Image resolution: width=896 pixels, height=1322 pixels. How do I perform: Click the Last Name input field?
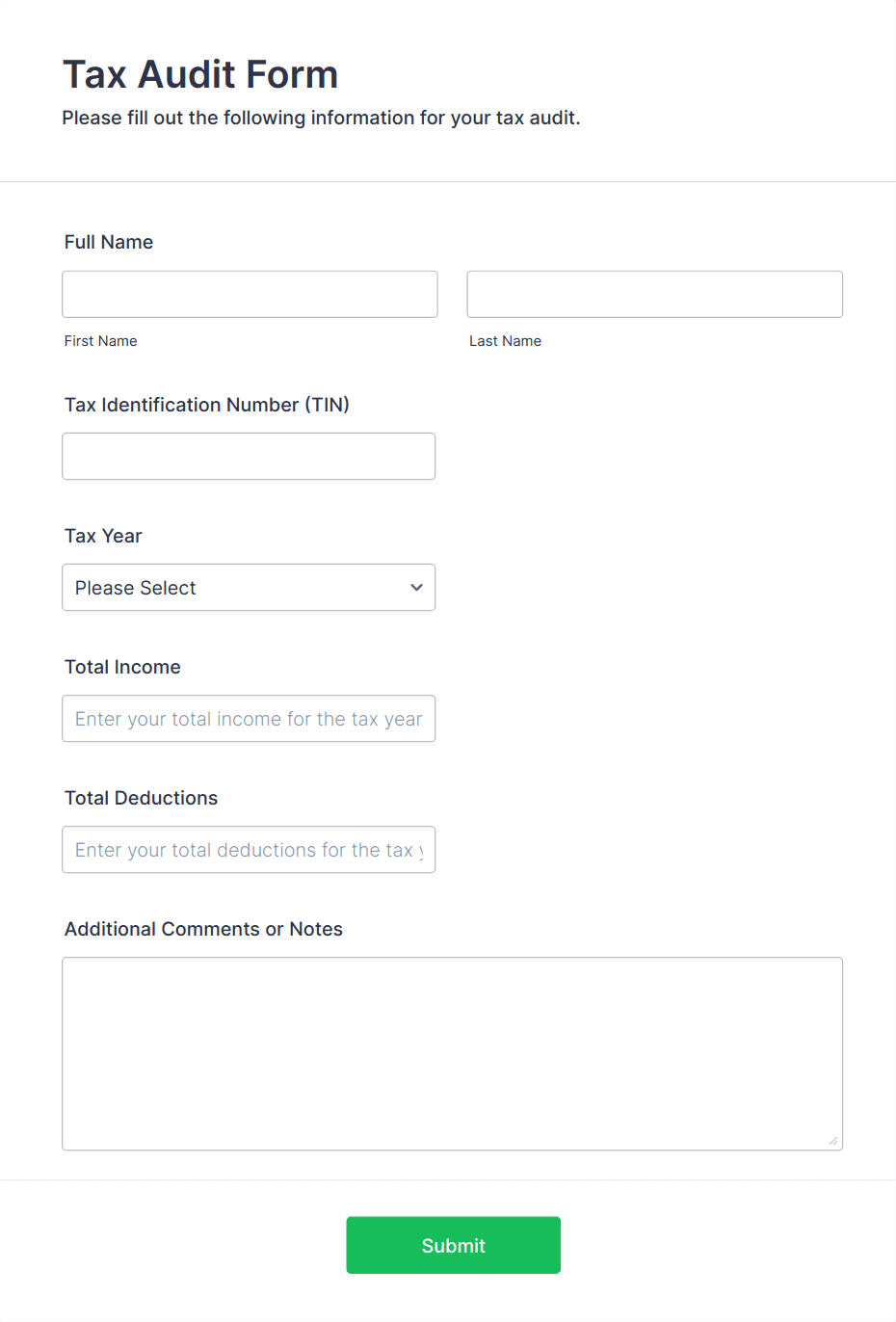[654, 294]
